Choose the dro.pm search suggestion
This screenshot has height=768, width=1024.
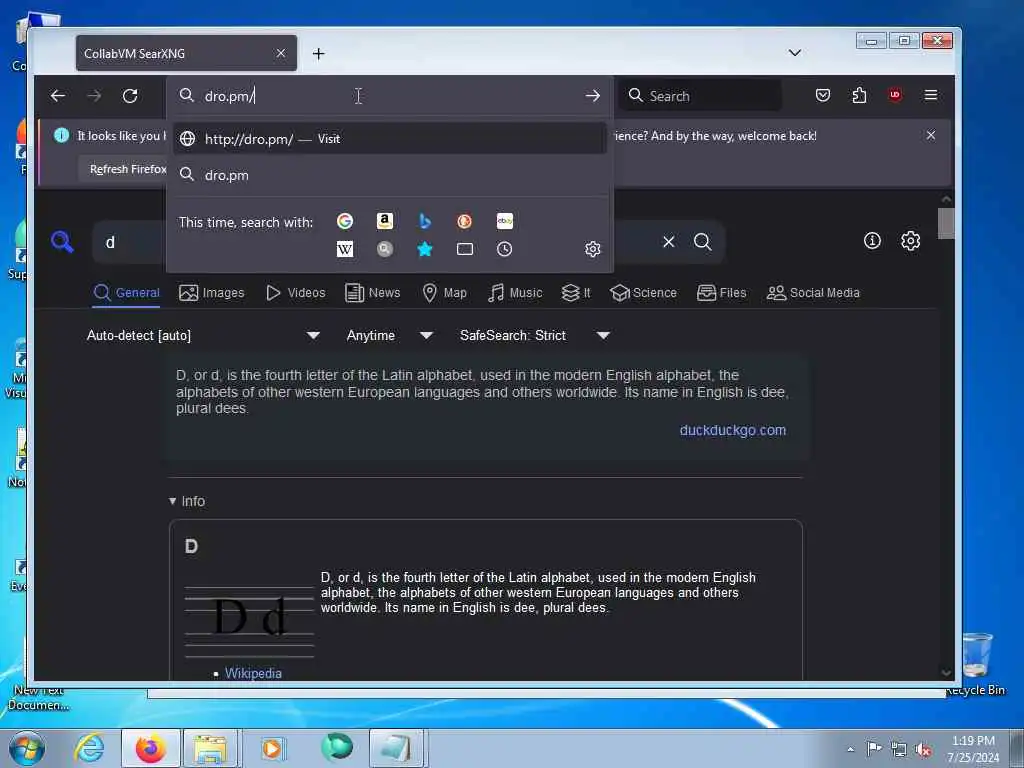pos(390,175)
